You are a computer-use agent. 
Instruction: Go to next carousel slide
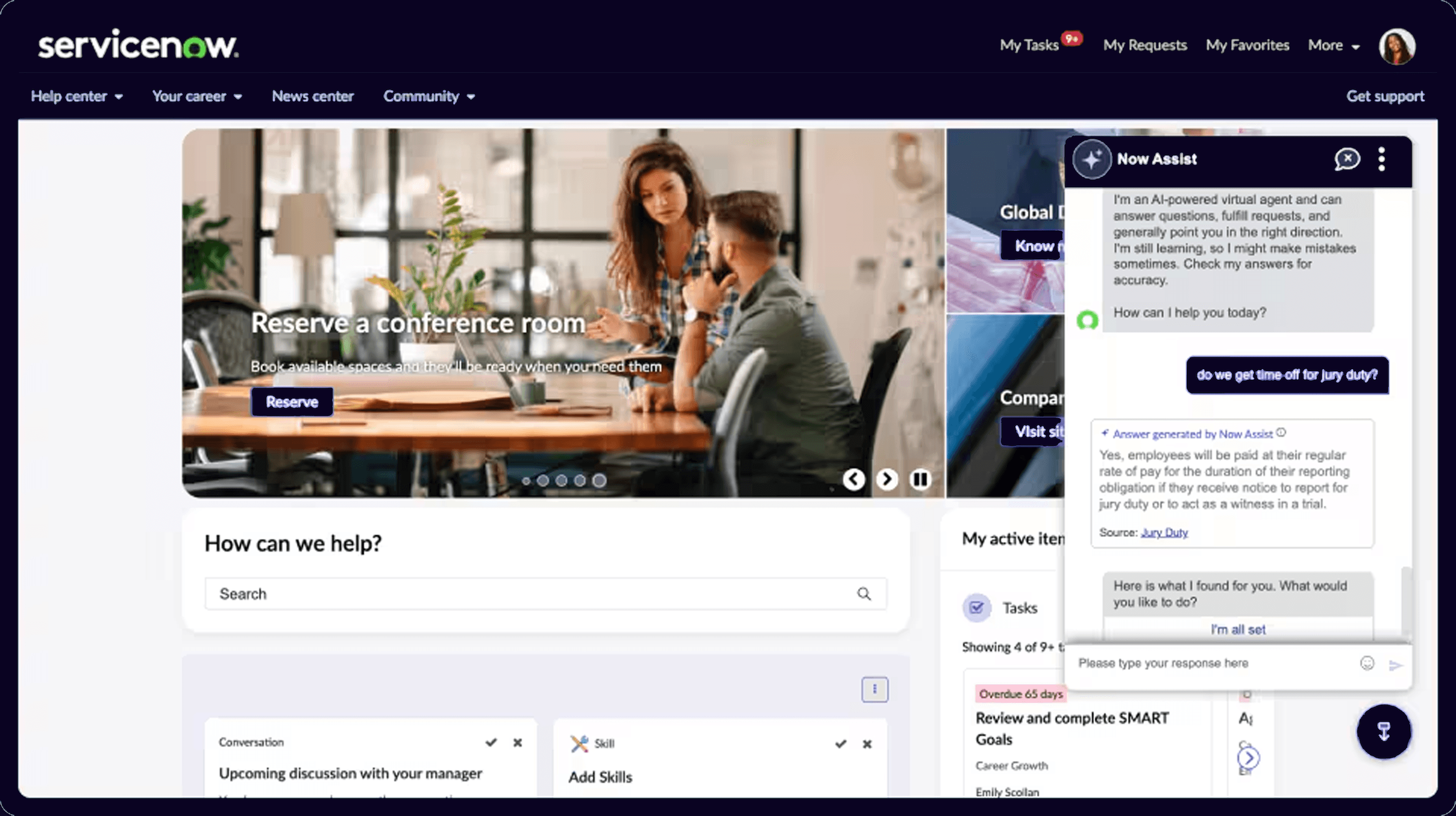pyautogui.click(x=887, y=479)
